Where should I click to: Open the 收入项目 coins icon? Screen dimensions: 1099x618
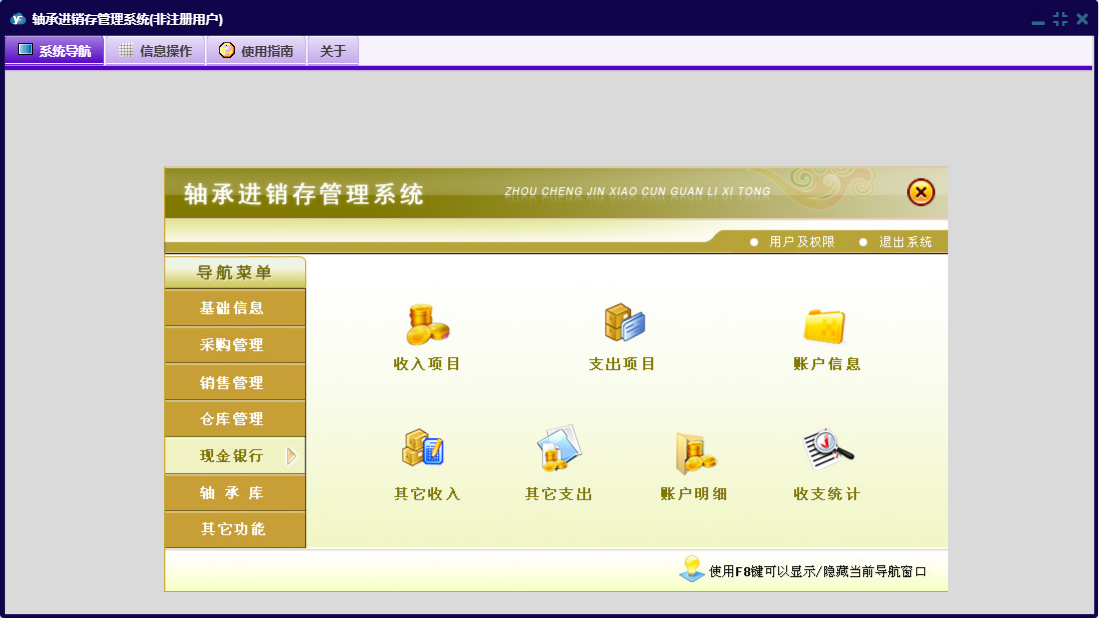pyautogui.click(x=427, y=325)
